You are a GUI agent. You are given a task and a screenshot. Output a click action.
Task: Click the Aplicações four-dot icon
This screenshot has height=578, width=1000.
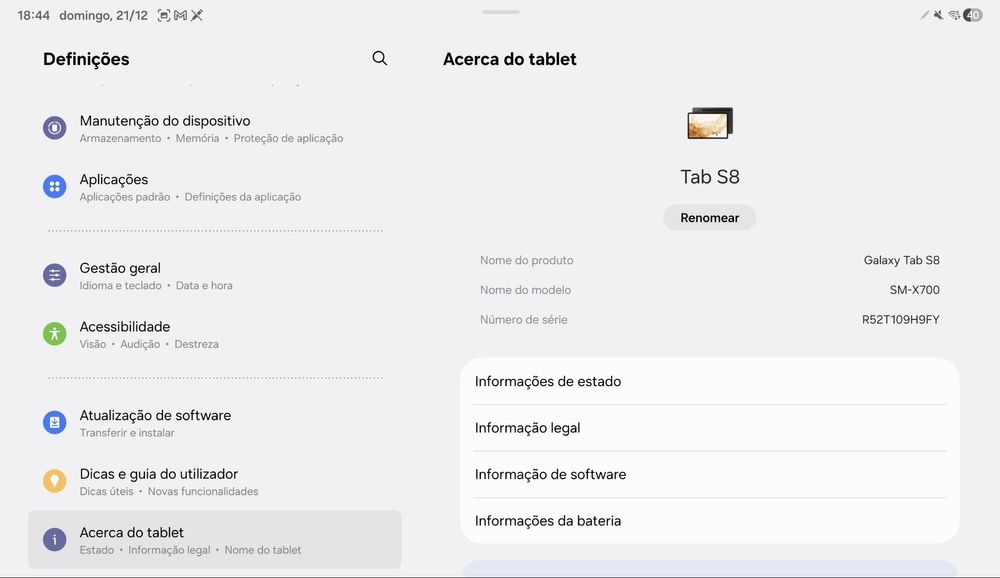[x=55, y=186]
